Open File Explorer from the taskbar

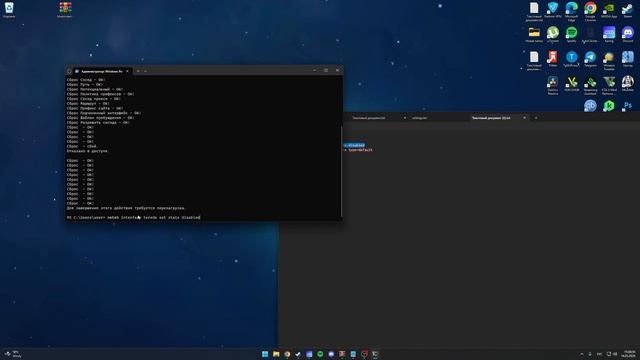coord(276,354)
